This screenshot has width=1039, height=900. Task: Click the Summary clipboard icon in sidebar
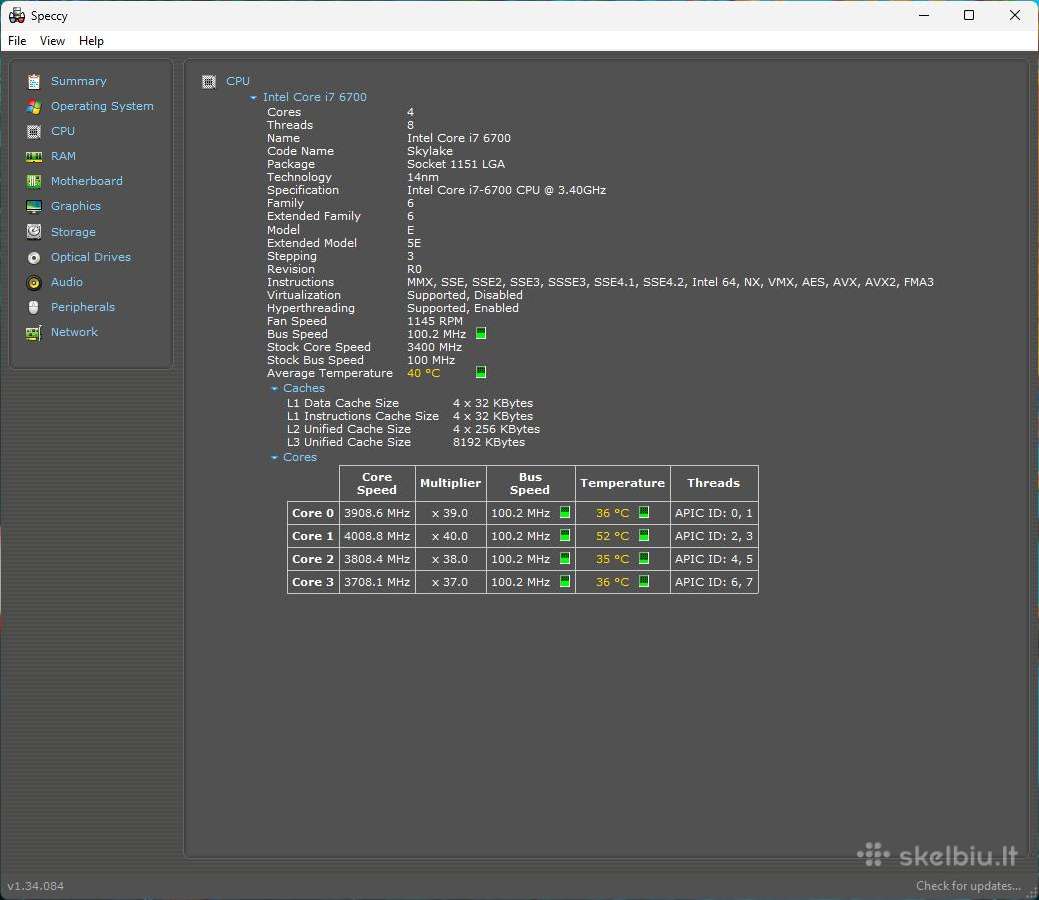pos(34,82)
